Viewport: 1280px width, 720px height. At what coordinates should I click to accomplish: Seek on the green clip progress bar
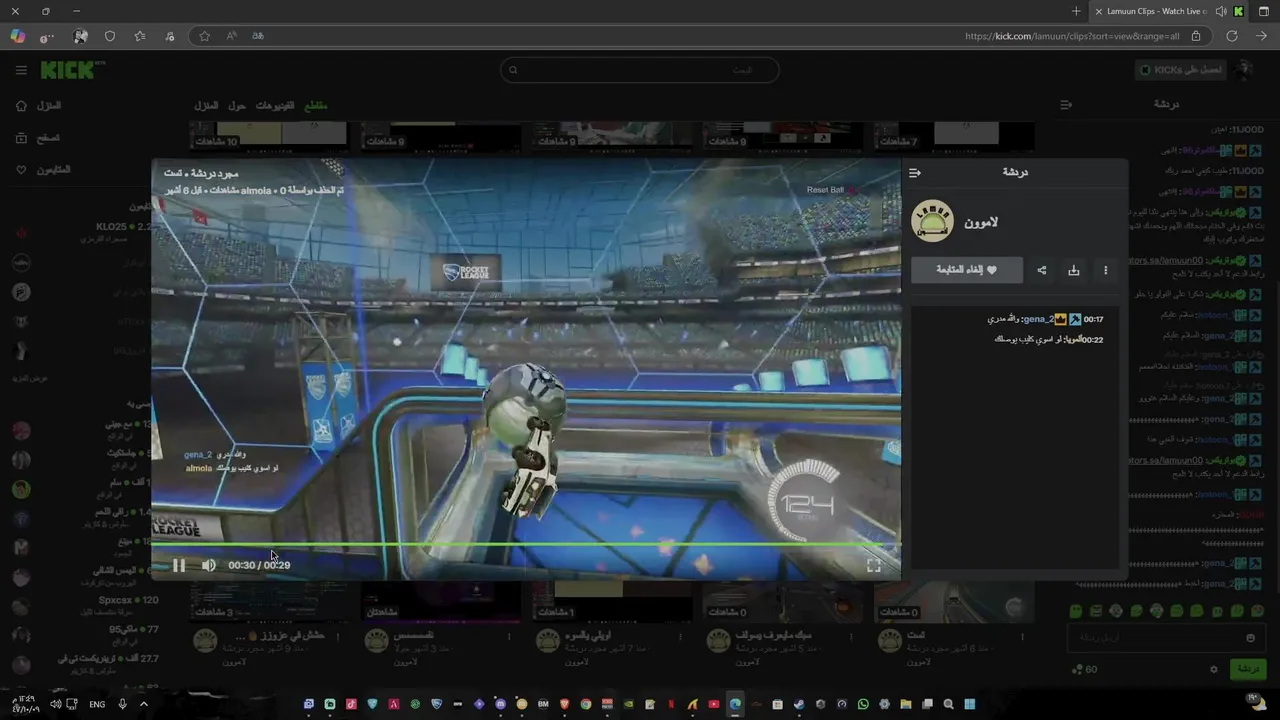click(x=526, y=546)
